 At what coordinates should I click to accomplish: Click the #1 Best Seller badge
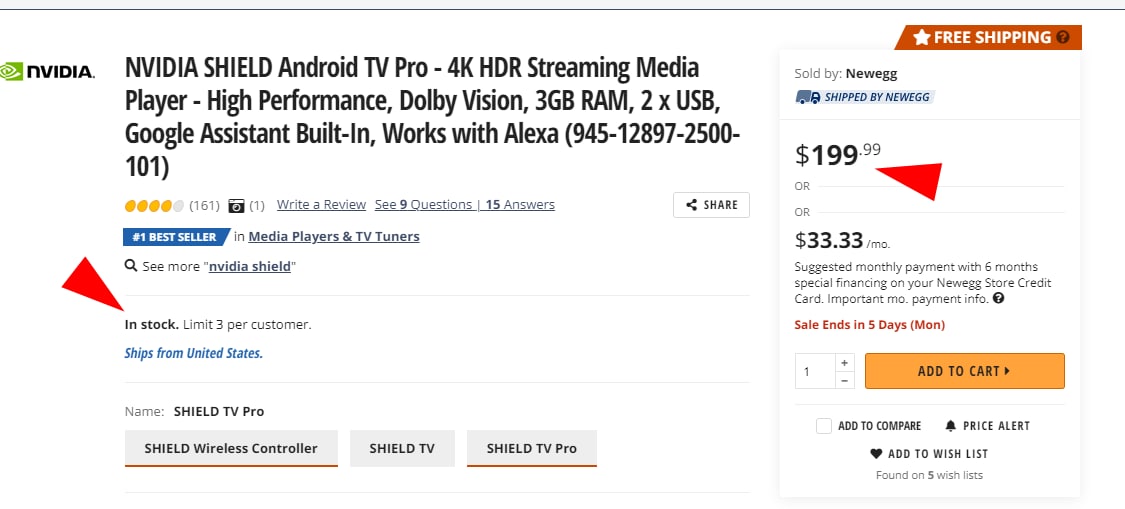point(176,236)
